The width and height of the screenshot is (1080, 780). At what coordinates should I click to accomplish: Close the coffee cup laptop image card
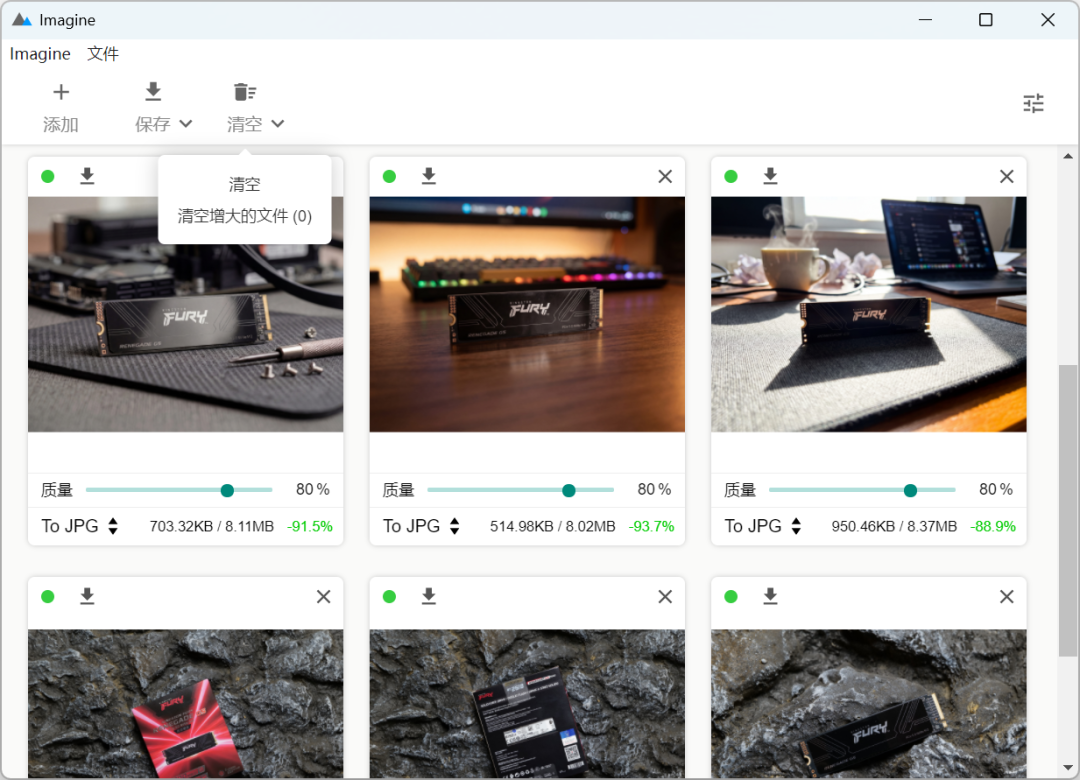click(1006, 176)
